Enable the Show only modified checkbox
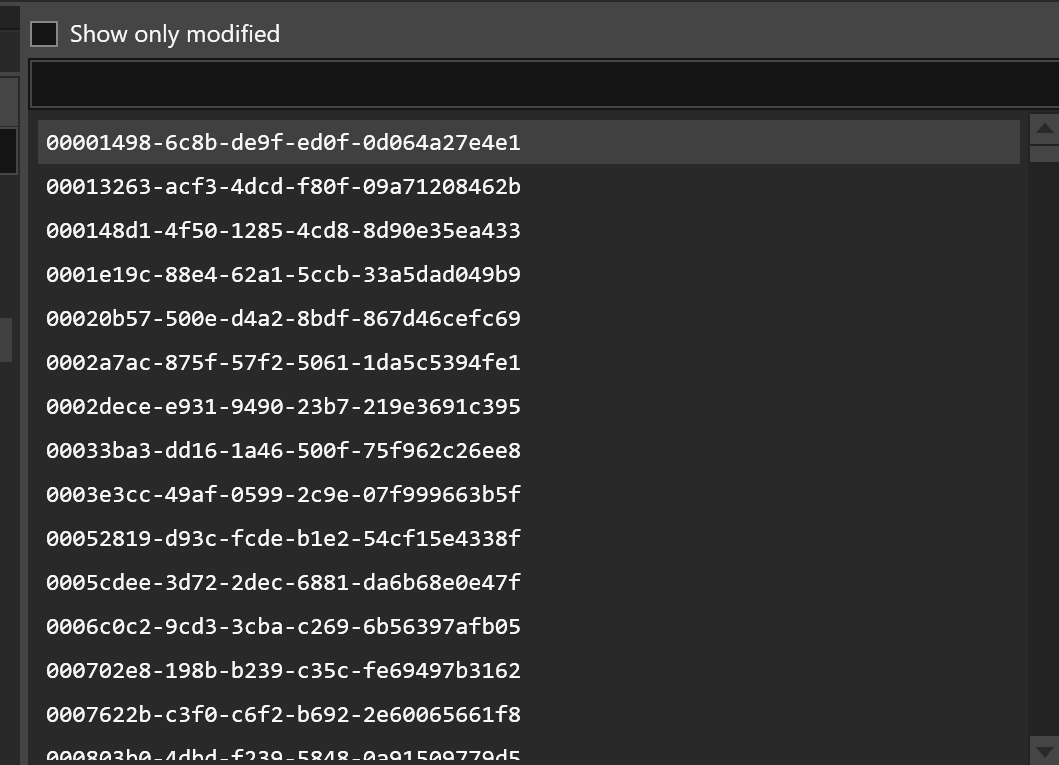Image resolution: width=1059 pixels, height=765 pixels. [44, 34]
